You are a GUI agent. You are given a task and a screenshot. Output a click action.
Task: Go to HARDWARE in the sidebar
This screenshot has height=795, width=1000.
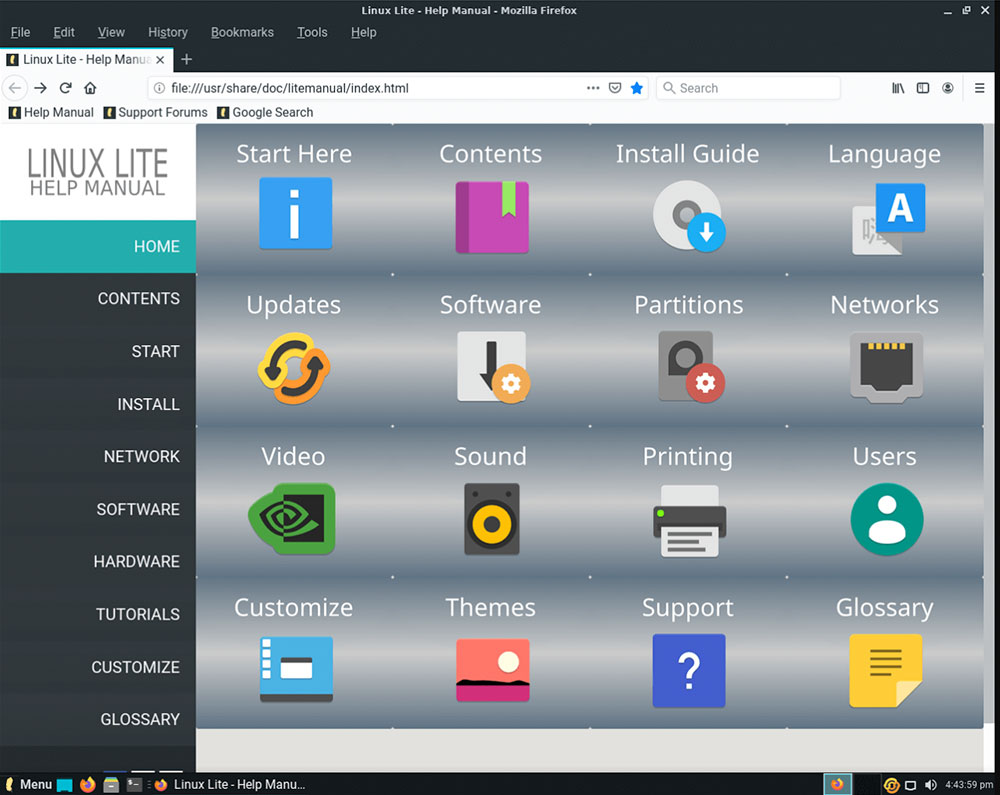98,562
